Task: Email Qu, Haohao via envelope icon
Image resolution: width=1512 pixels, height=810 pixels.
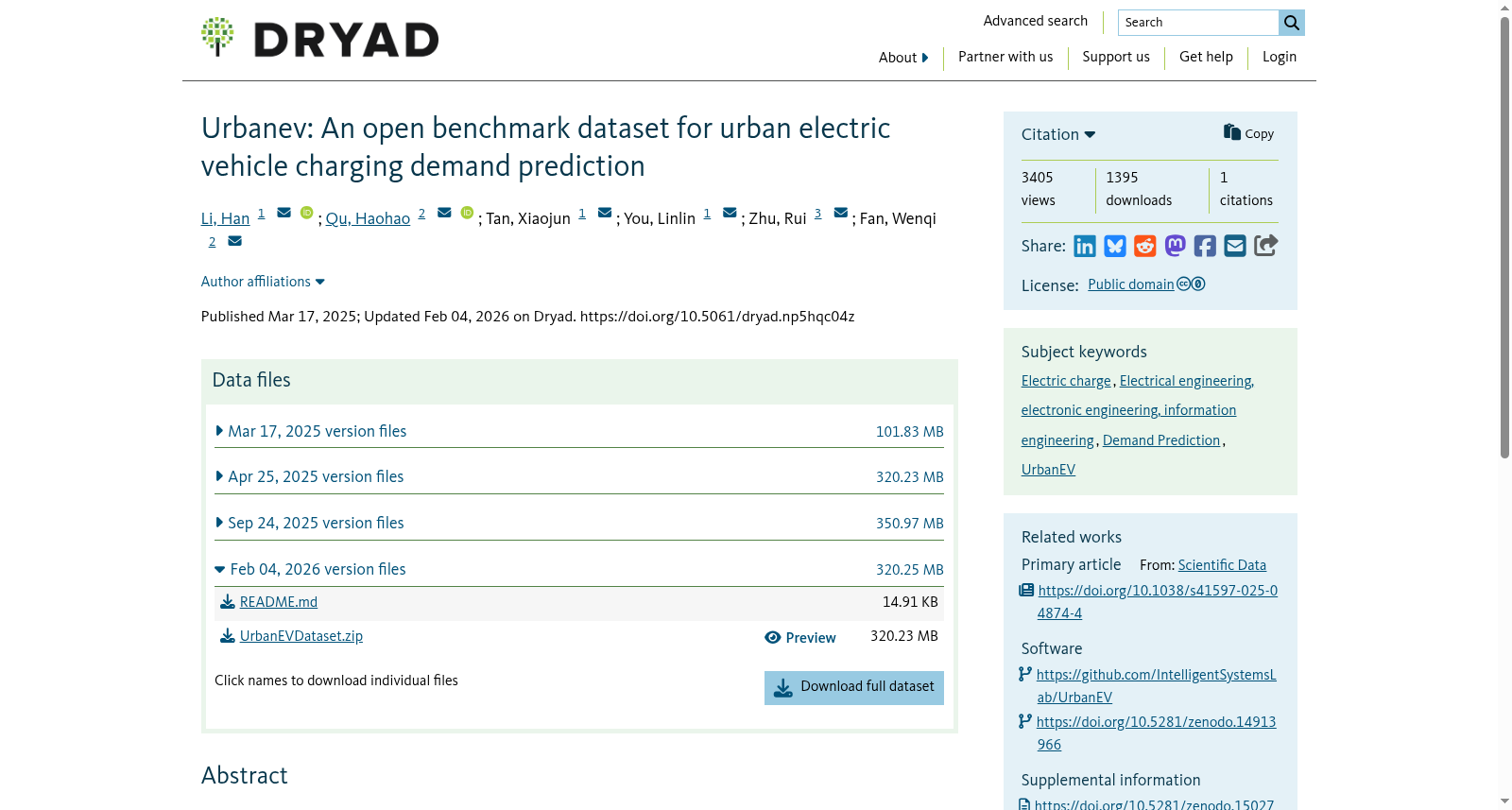Action: (444, 213)
